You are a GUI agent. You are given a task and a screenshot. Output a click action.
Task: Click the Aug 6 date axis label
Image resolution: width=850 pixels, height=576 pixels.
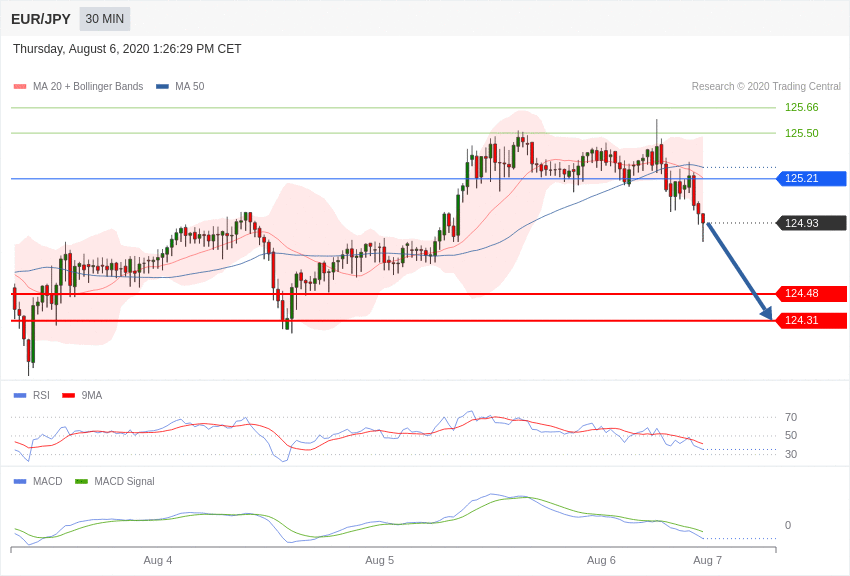pyautogui.click(x=601, y=560)
